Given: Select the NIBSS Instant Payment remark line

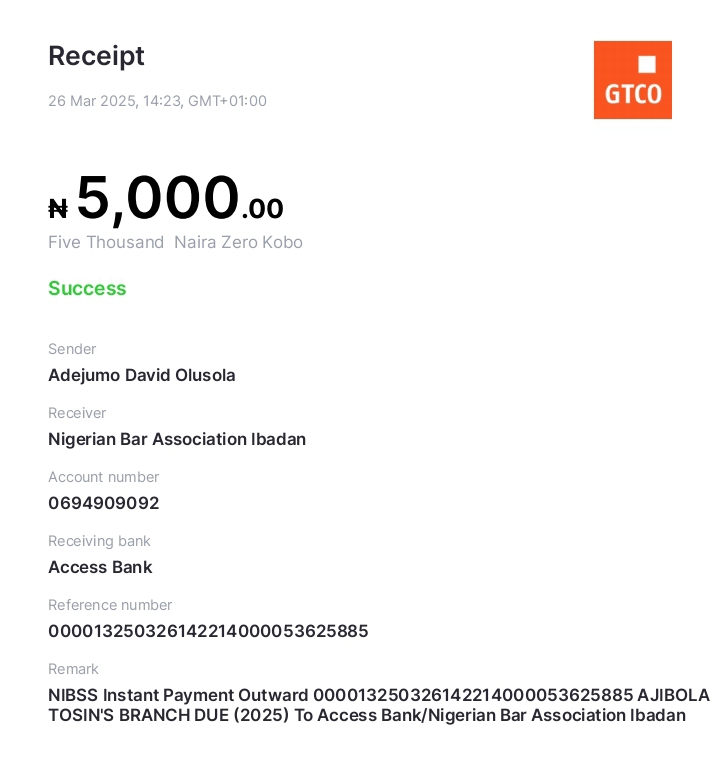Looking at the screenshot, I should pos(379,695).
